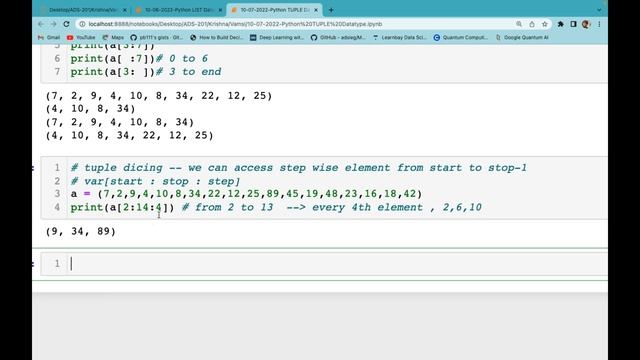Open the Maps bookmark
Viewport: 640px width, 360px height.
pos(113,38)
